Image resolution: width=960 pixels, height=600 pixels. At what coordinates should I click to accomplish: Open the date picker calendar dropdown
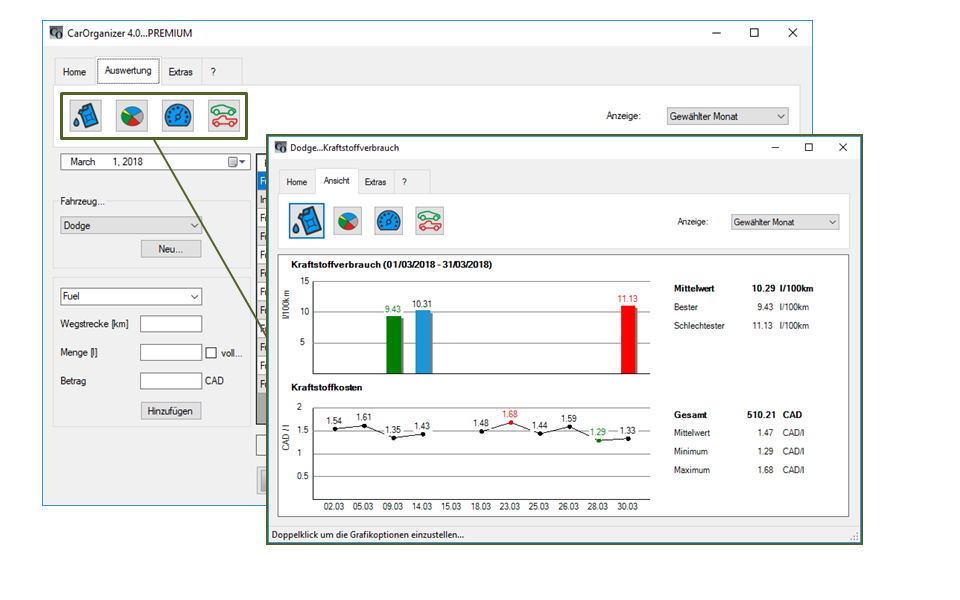[236, 162]
